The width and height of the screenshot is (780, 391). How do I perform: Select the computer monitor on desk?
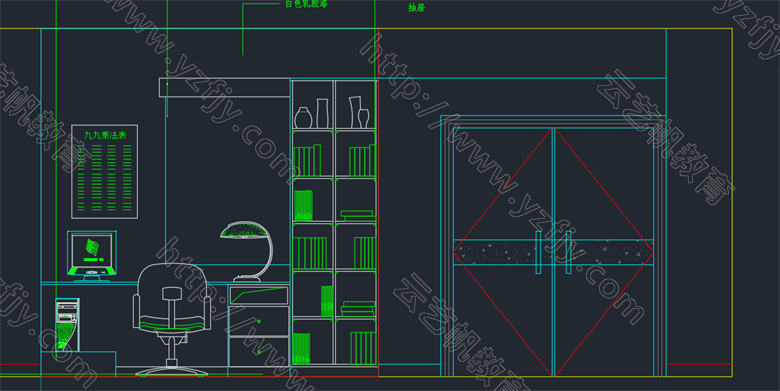(x=92, y=255)
